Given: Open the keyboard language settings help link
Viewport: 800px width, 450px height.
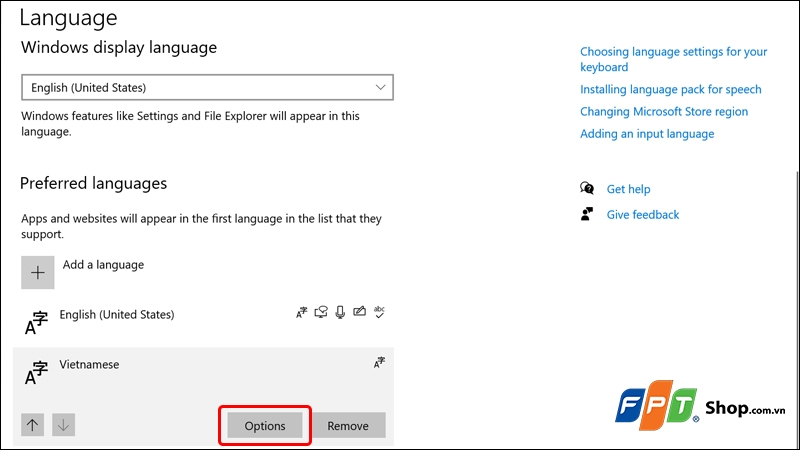Looking at the screenshot, I should tap(673, 59).
